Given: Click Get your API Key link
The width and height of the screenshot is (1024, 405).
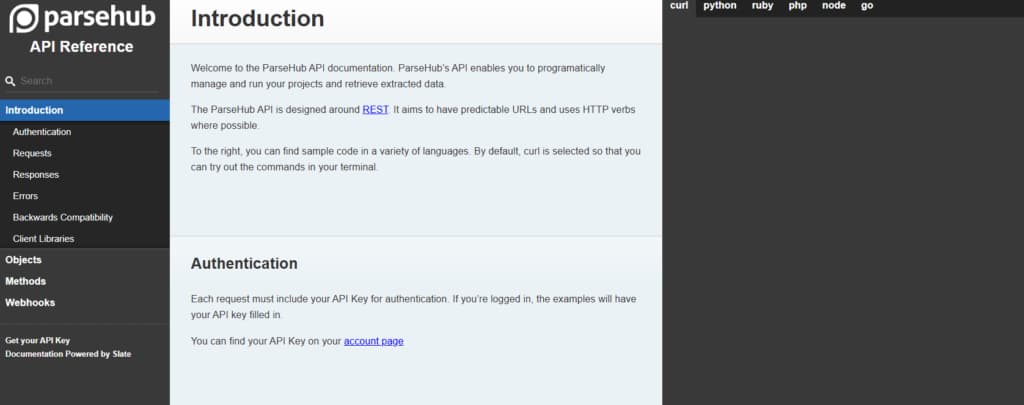Looking at the screenshot, I should click(x=37, y=340).
